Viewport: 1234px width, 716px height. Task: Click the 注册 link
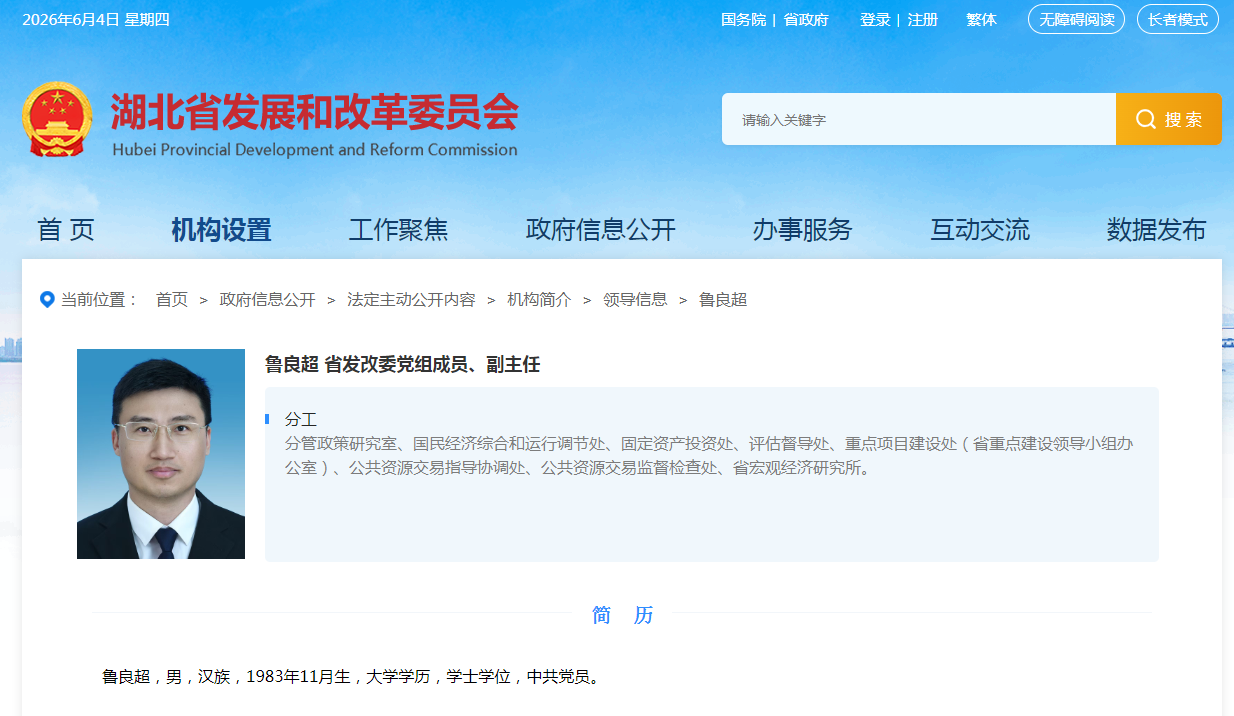pyautogui.click(x=922, y=20)
